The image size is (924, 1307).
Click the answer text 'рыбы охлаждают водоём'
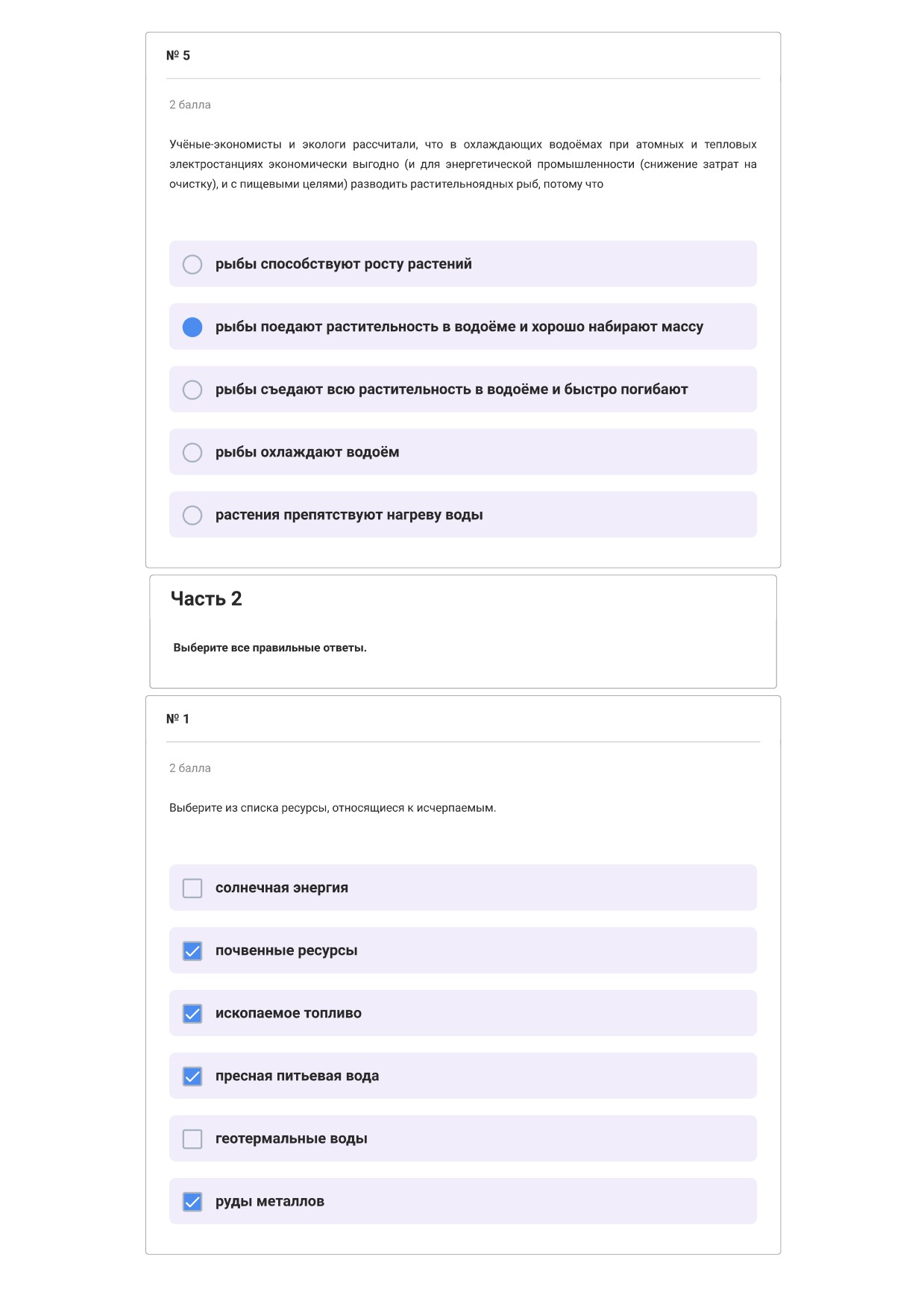(x=307, y=452)
